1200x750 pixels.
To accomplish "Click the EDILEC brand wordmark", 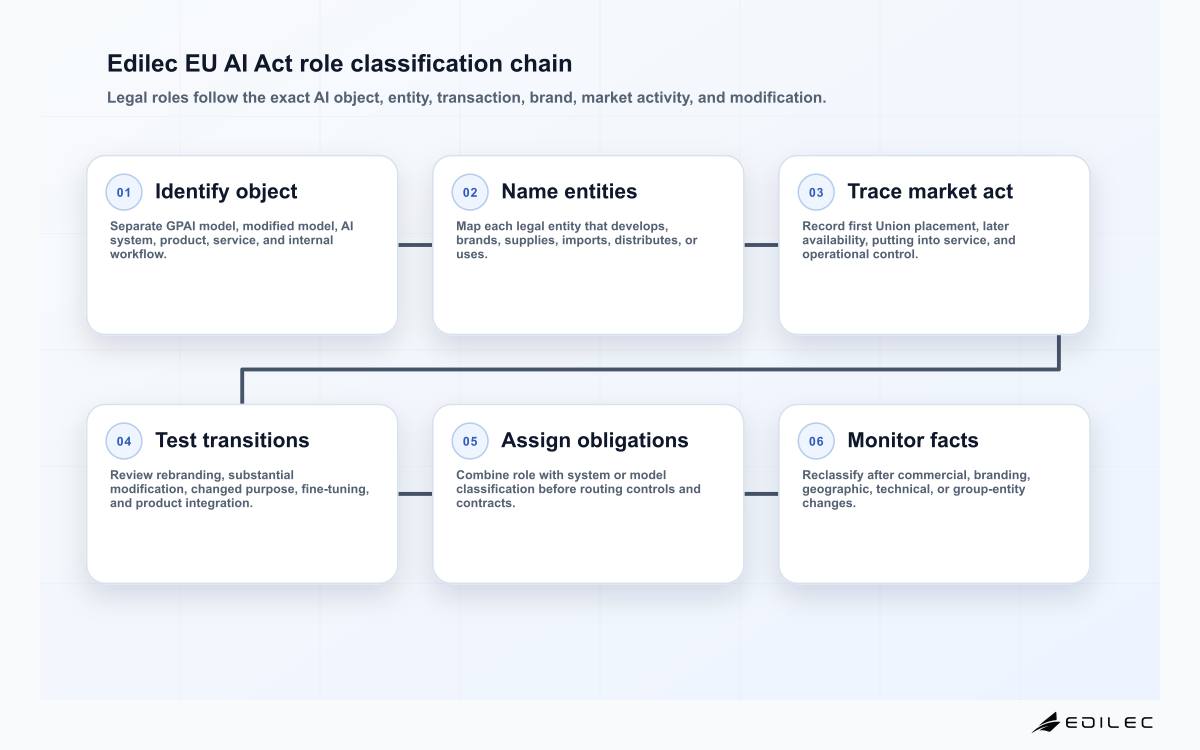I will (1109, 722).
